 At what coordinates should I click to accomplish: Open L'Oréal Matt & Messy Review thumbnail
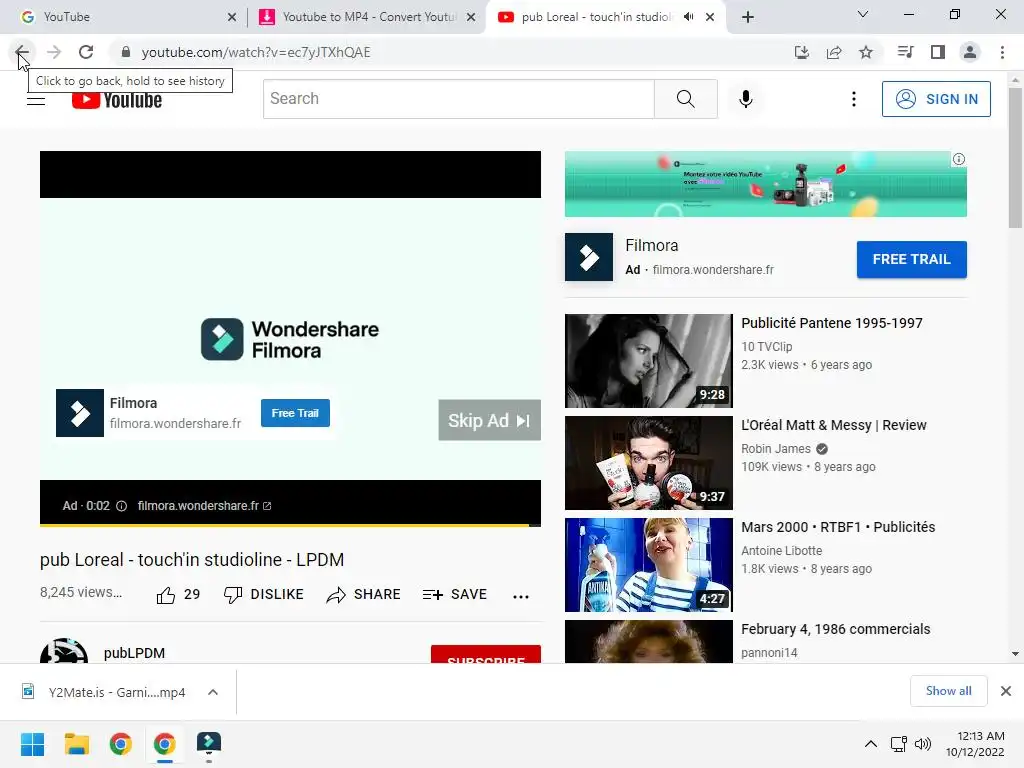(648, 462)
